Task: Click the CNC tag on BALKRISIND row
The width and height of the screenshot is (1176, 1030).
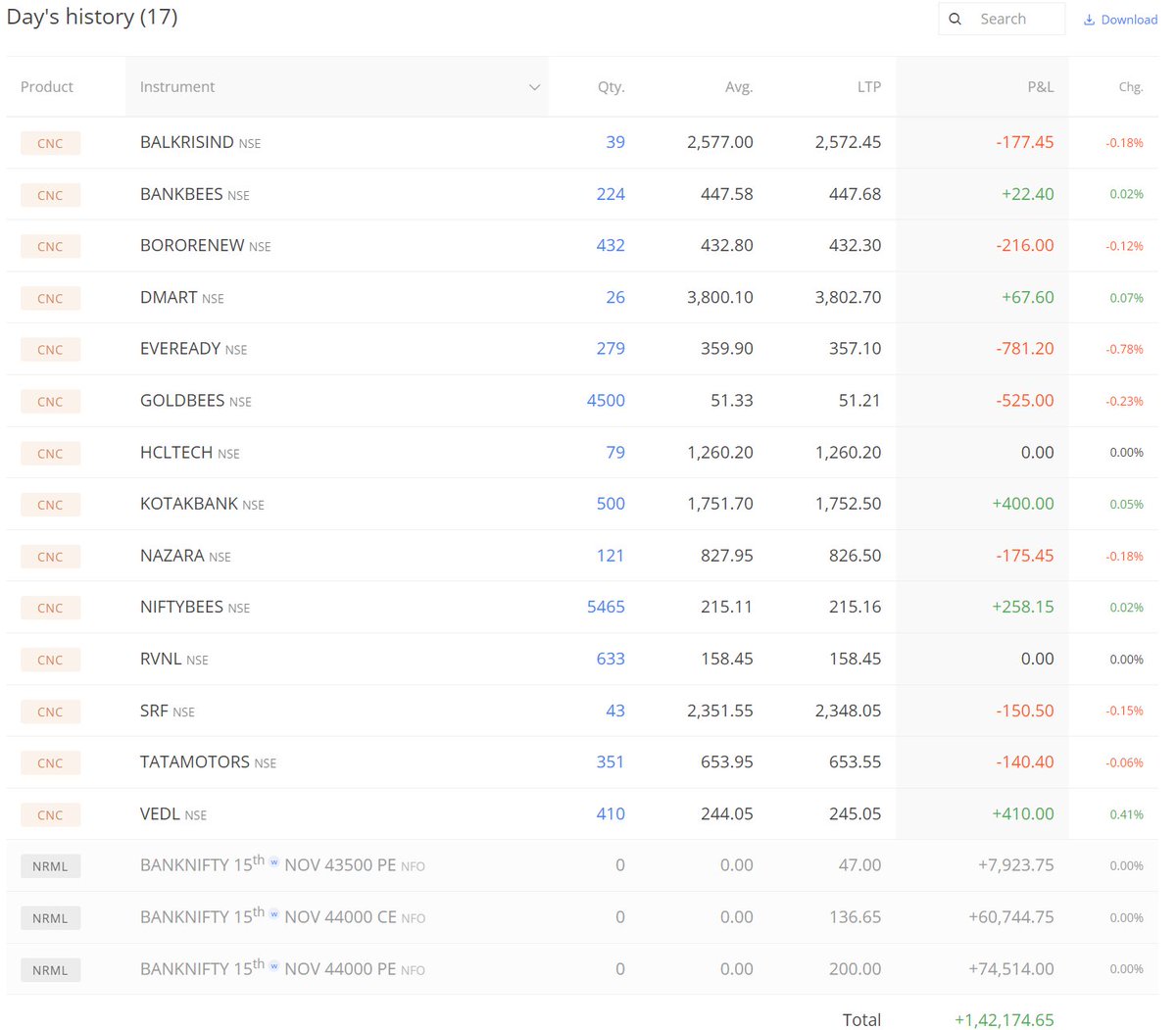Action: point(50,143)
